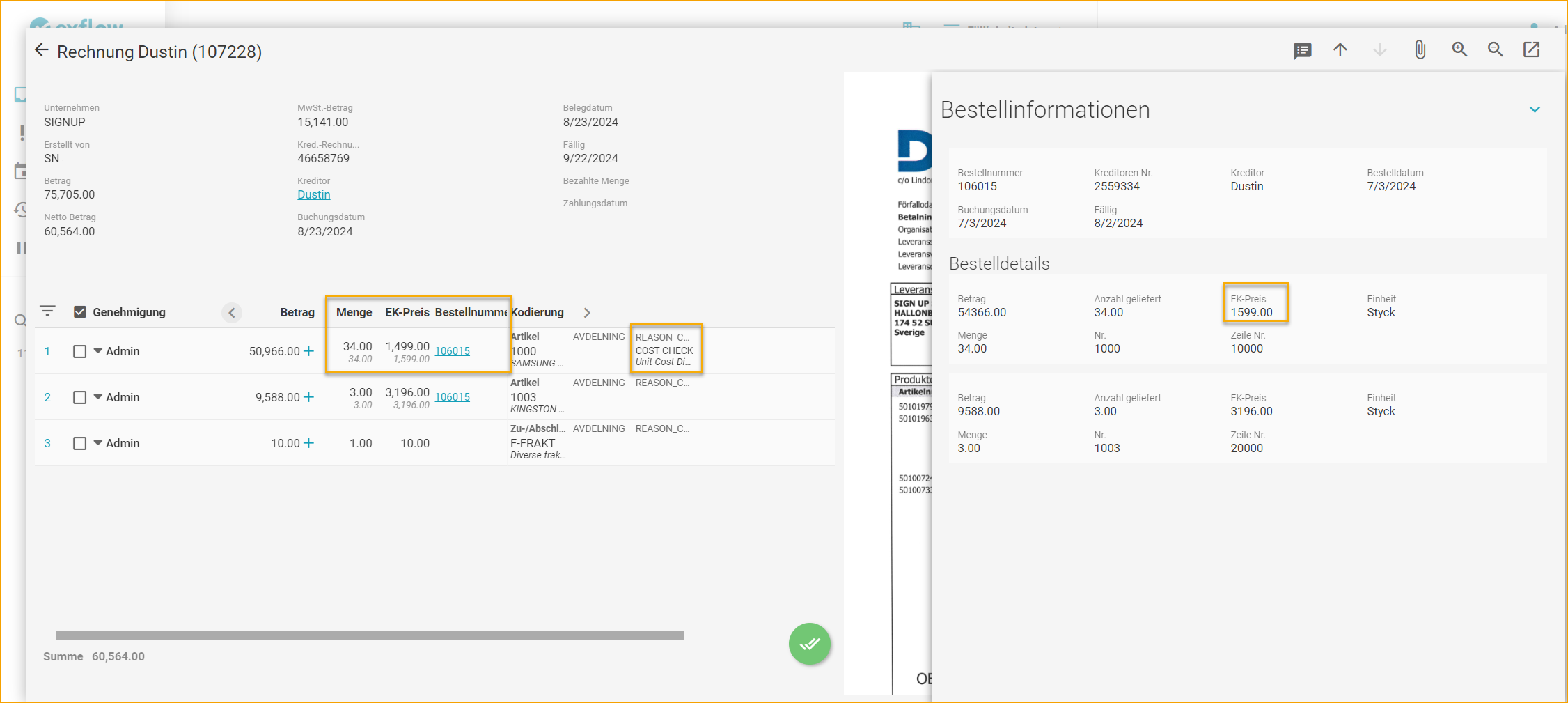Open invoice in new window icon
The height and width of the screenshot is (703, 1568).
[1531, 50]
